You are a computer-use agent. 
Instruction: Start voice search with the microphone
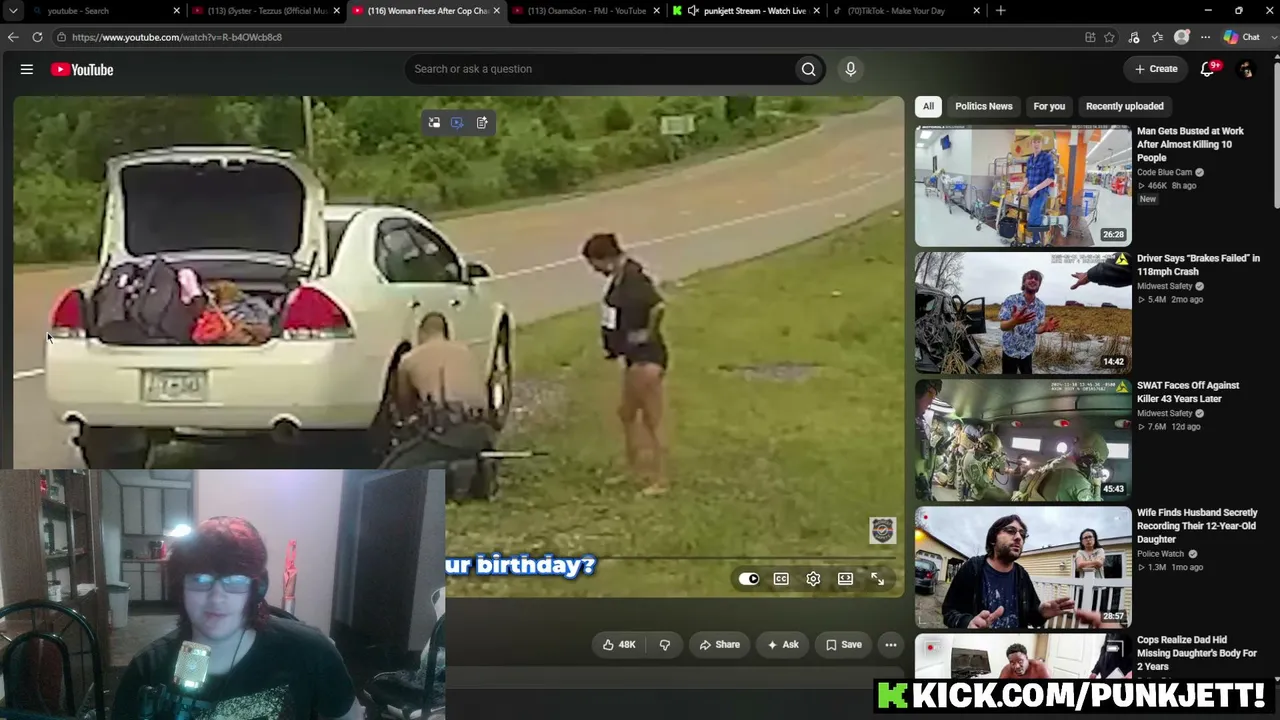coord(850,69)
